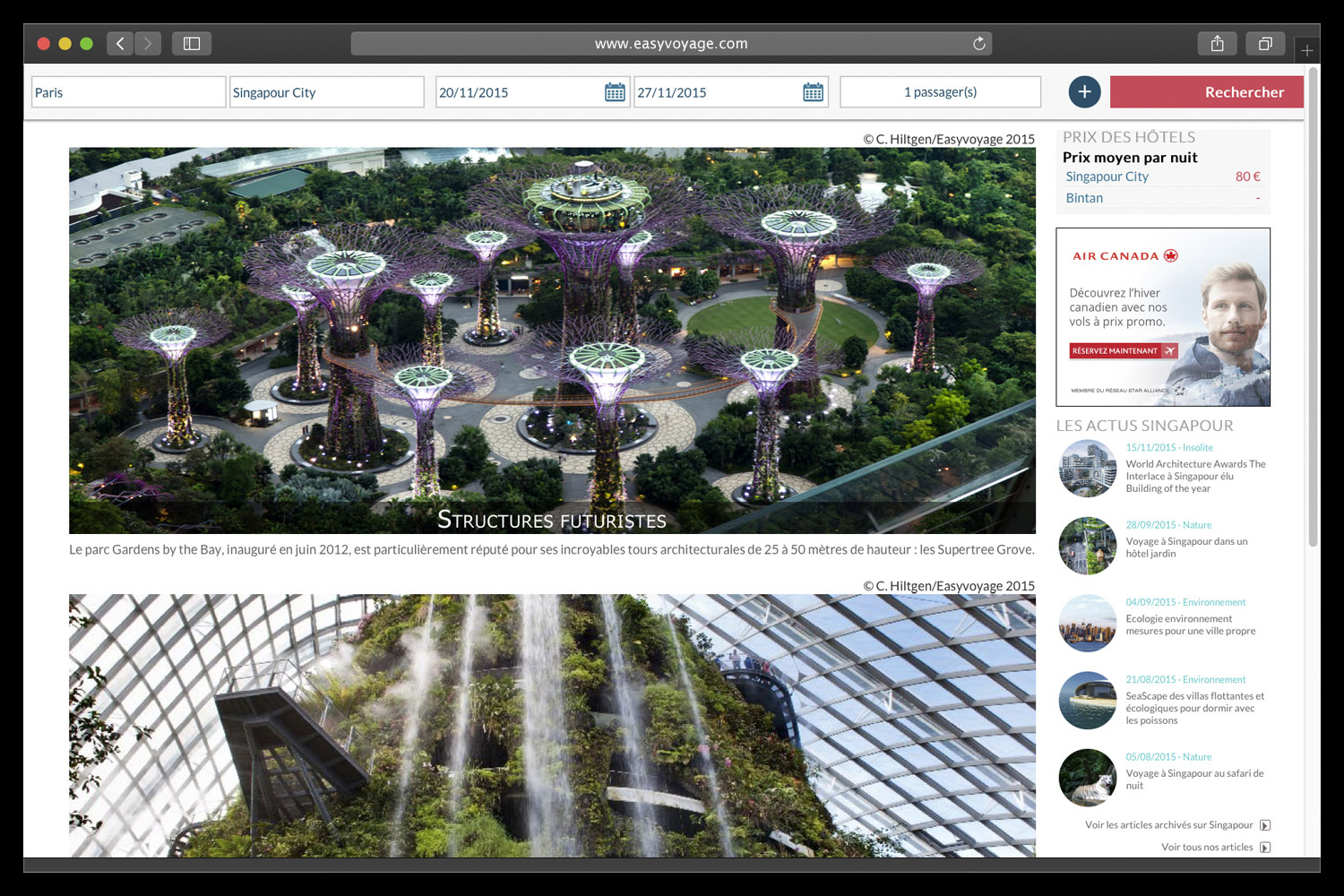Reload the page with refresh icon

(978, 43)
